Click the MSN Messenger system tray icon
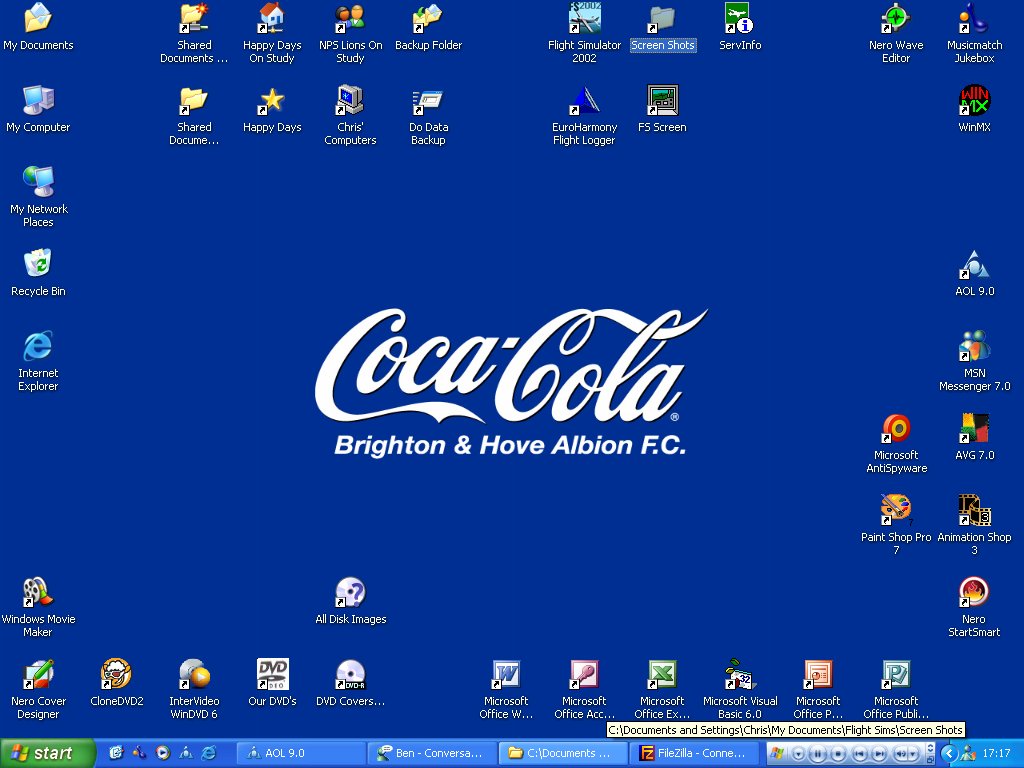Screen dimensions: 1024x768 (x=968, y=753)
